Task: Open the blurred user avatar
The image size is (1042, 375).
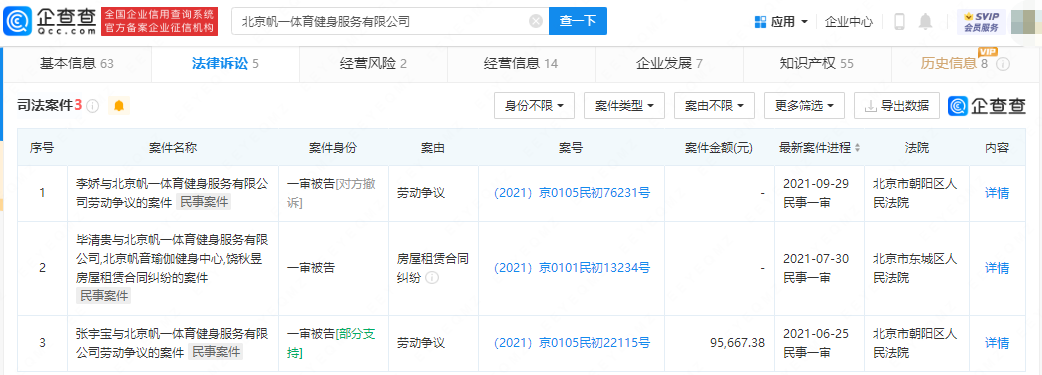Action: tap(1023, 21)
